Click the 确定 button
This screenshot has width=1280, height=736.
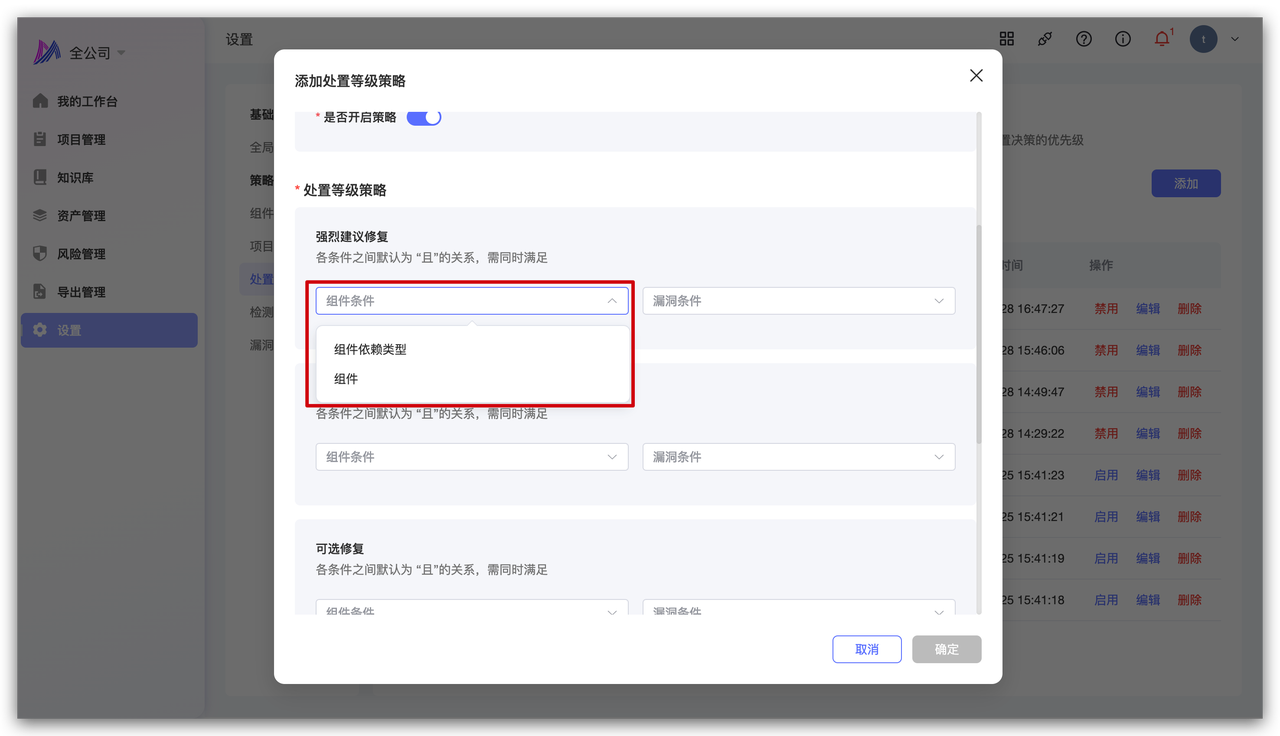point(946,649)
